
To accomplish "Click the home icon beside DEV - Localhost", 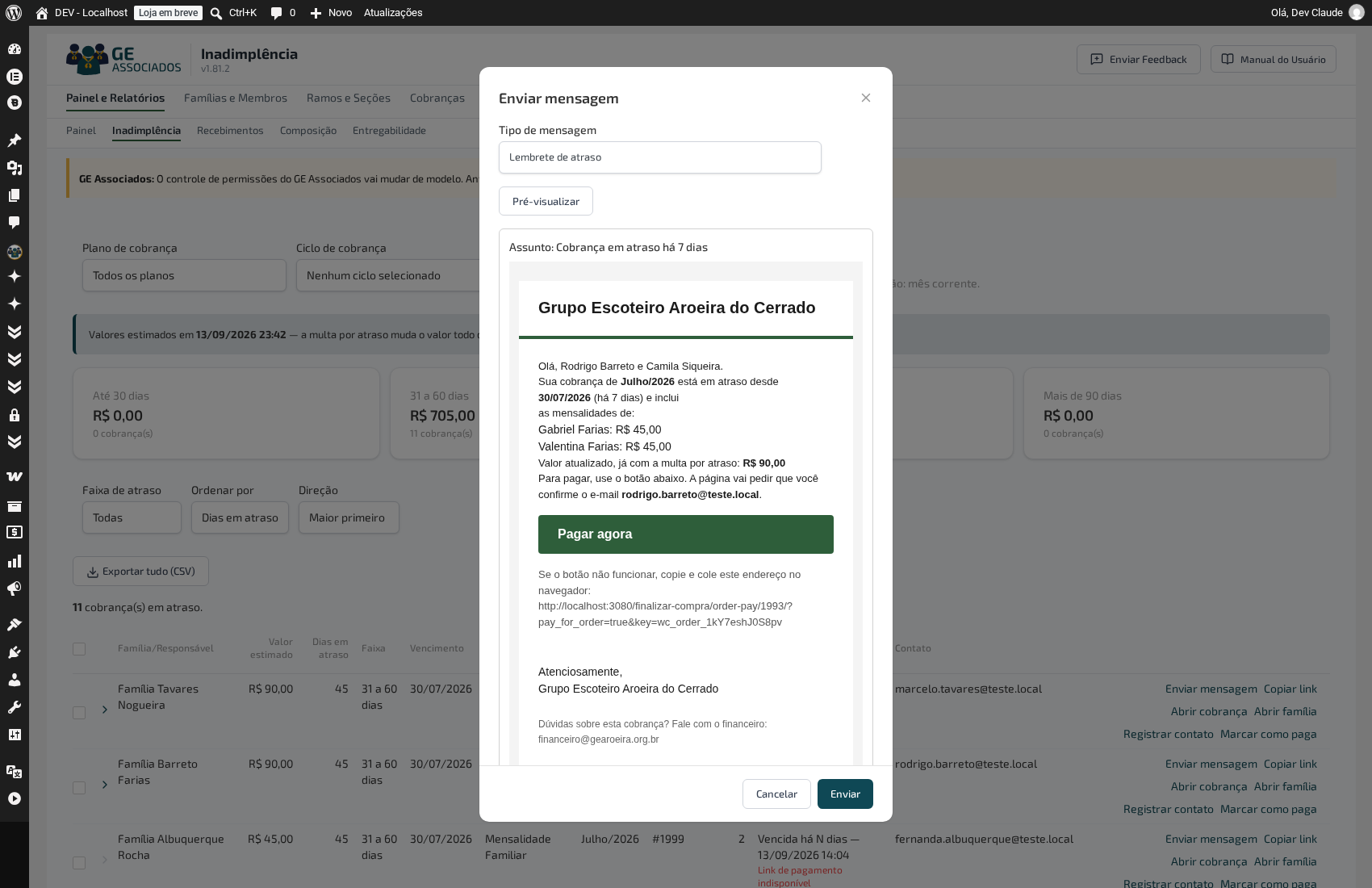I will pos(42,13).
